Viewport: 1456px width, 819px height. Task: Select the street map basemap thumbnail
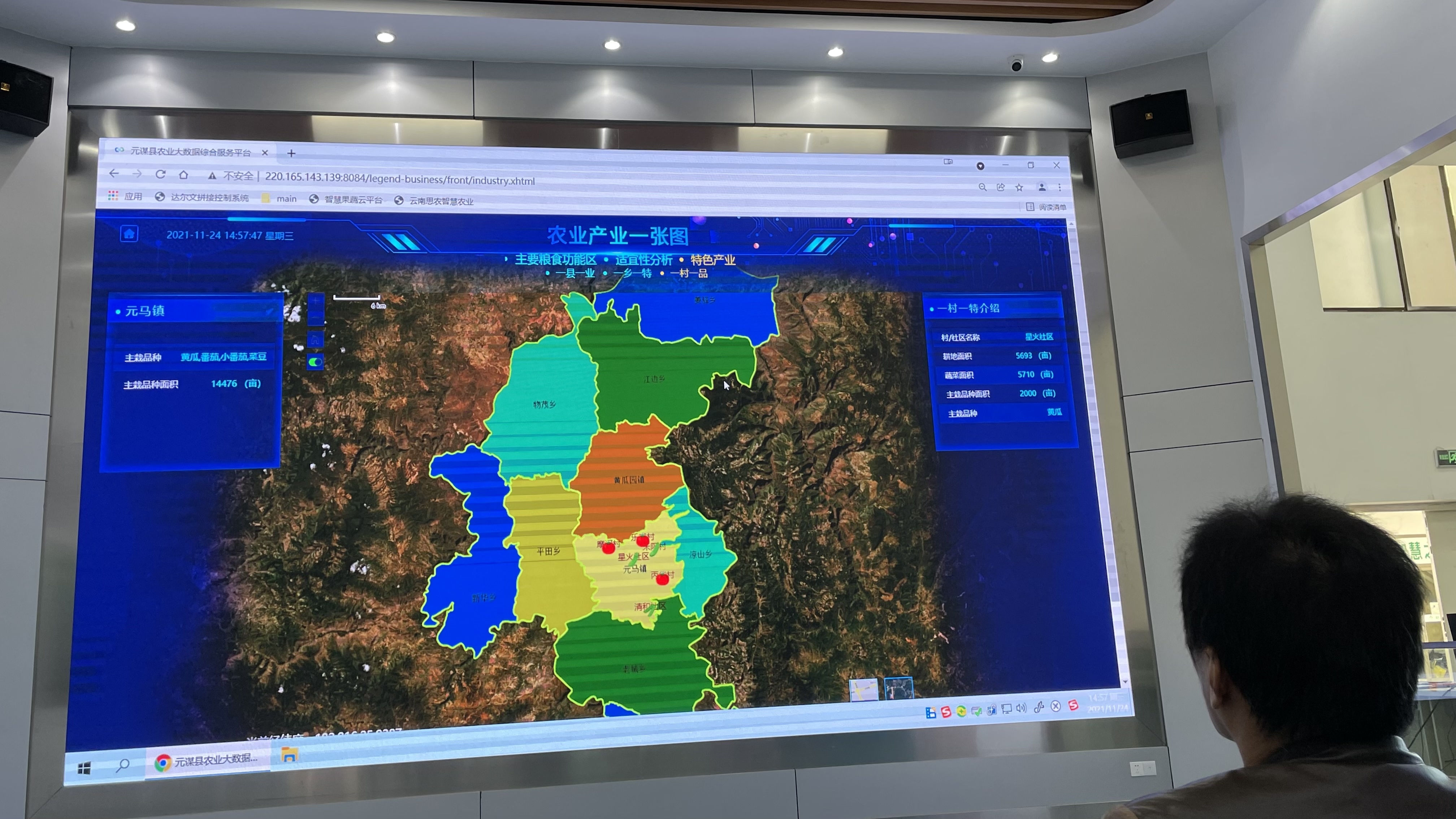pos(864,690)
